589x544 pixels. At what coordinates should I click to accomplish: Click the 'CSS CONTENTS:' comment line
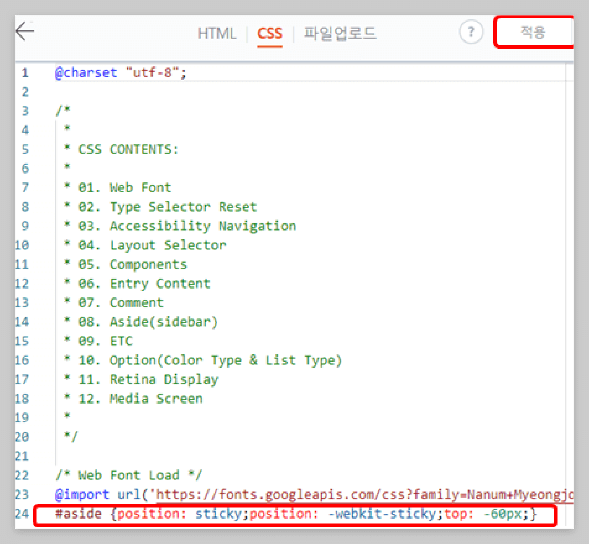tap(121, 149)
